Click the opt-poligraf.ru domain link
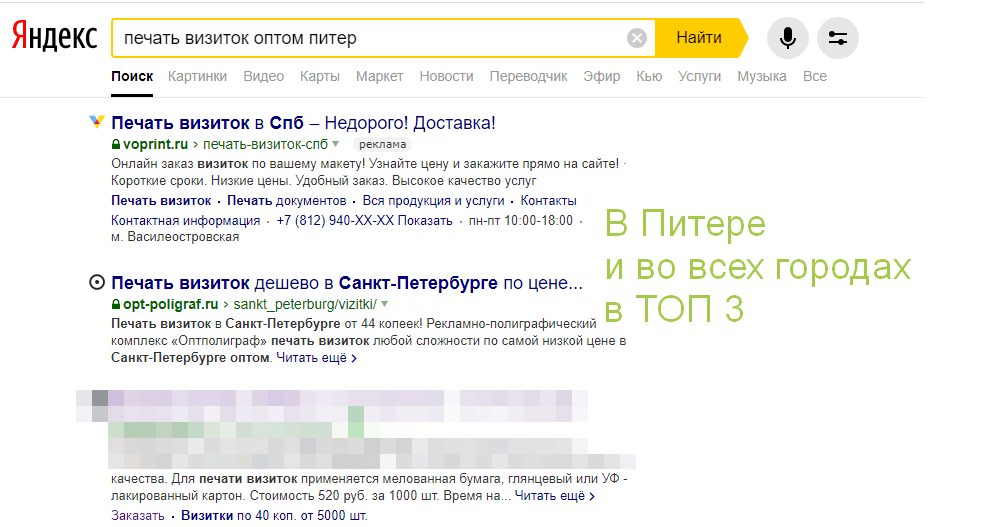Image resolution: width=985 pixels, height=527 pixels. pyautogui.click(x=170, y=304)
